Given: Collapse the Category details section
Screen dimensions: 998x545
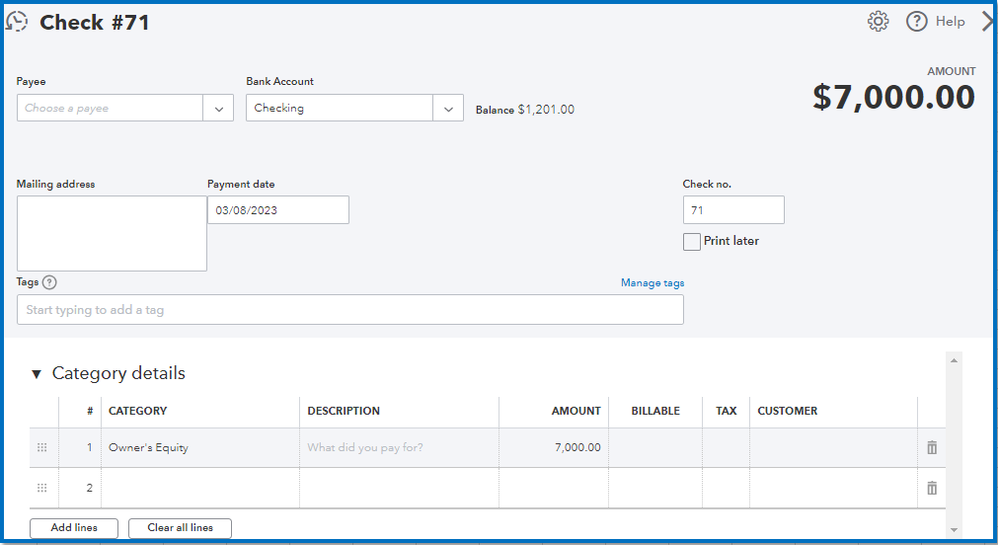Looking at the screenshot, I should (x=37, y=374).
